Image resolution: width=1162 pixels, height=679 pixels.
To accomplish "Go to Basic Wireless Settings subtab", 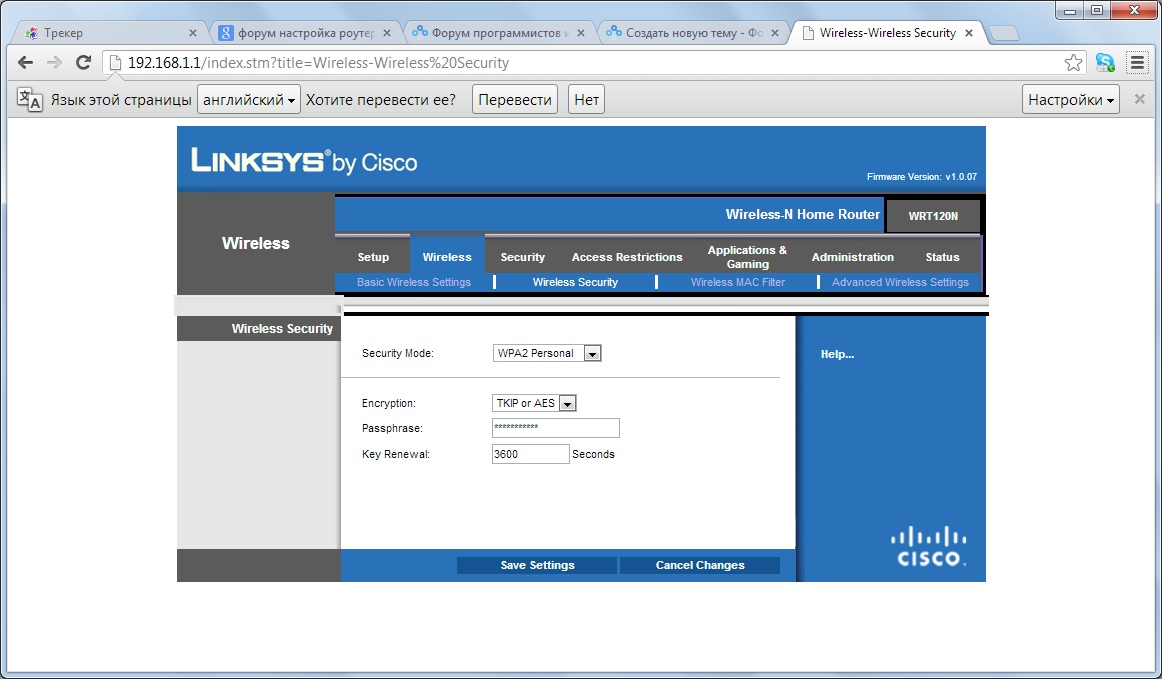I will [x=414, y=282].
